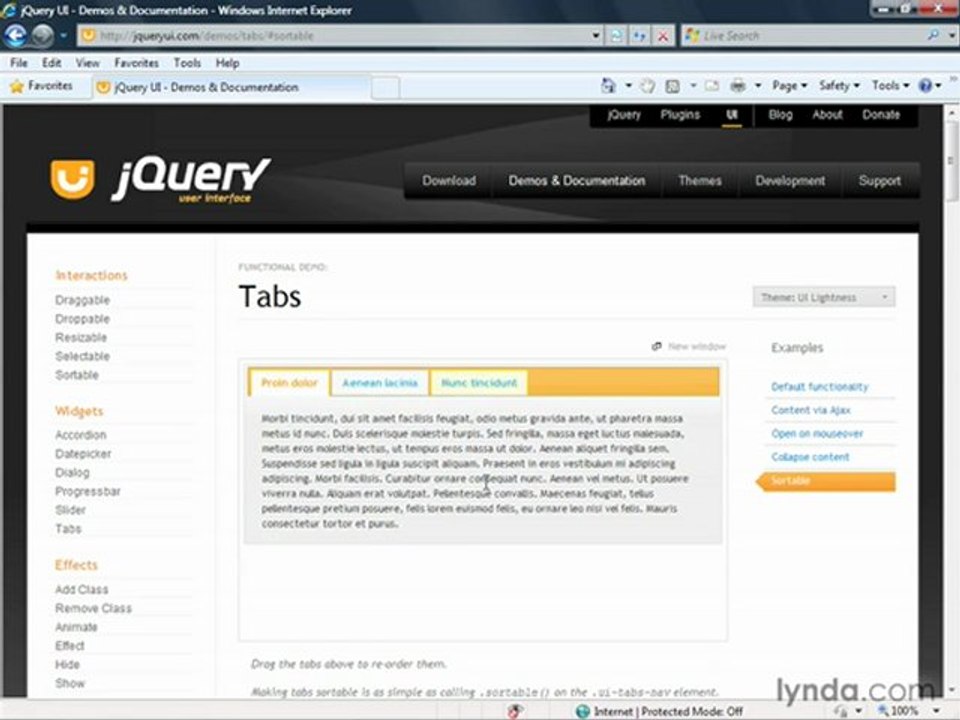The height and width of the screenshot is (720, 960).
Task: Open the Help menu
Action: pos(227,62)
